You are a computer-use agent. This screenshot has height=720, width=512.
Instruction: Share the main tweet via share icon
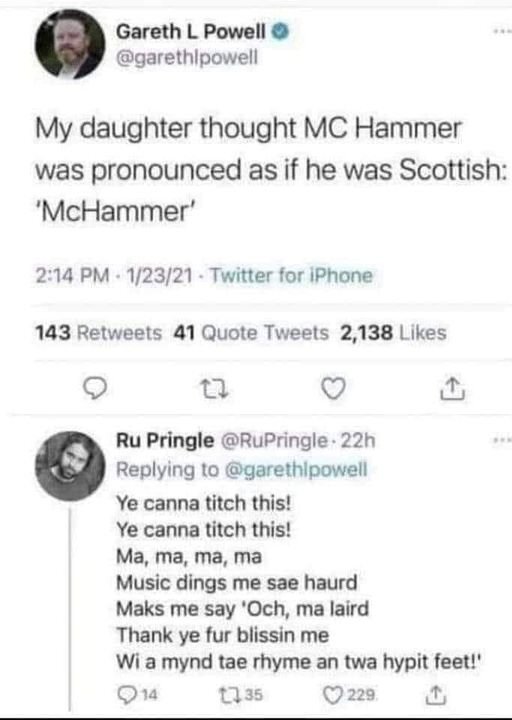452,388
